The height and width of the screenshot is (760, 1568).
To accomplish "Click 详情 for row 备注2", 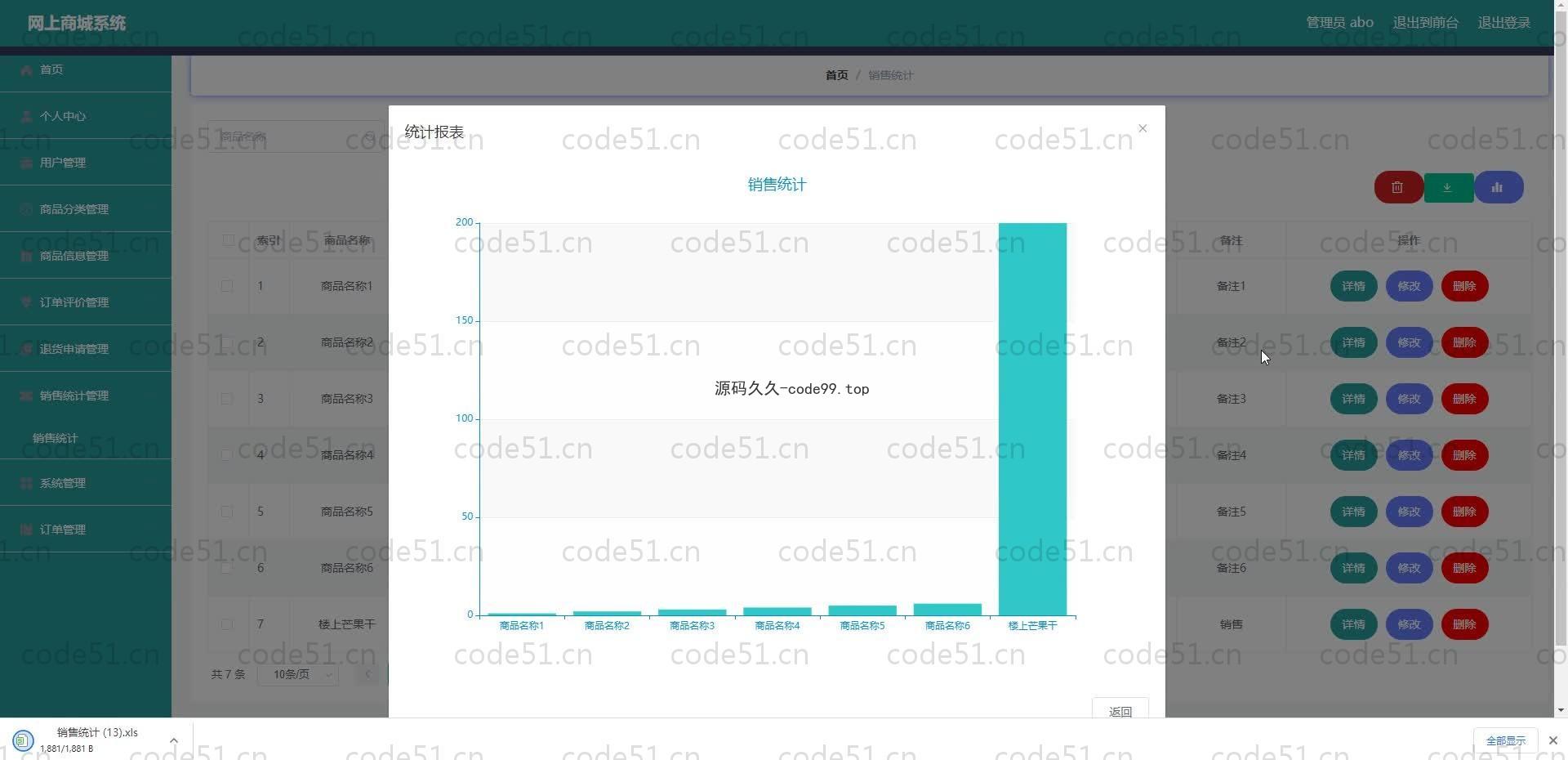I will pos(1353,342).
